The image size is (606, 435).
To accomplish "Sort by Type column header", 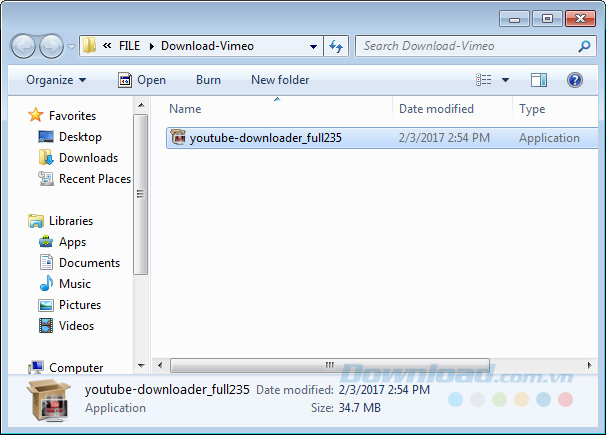I will point(532,109).
